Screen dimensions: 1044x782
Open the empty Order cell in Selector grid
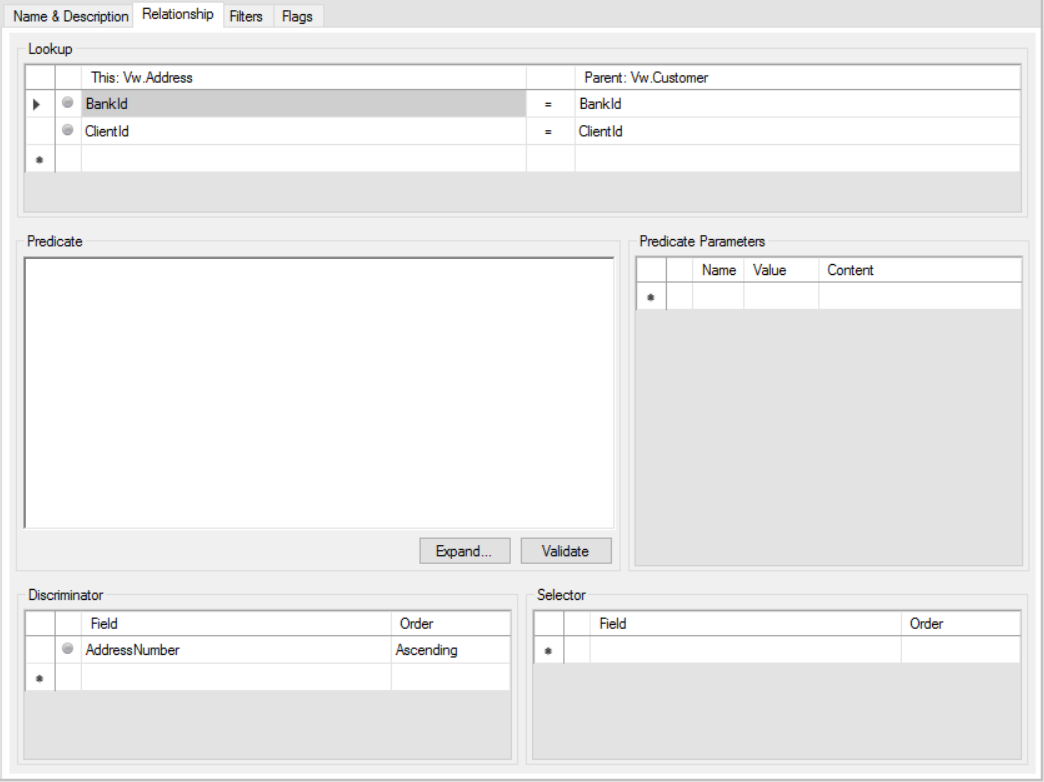(960, 649)
